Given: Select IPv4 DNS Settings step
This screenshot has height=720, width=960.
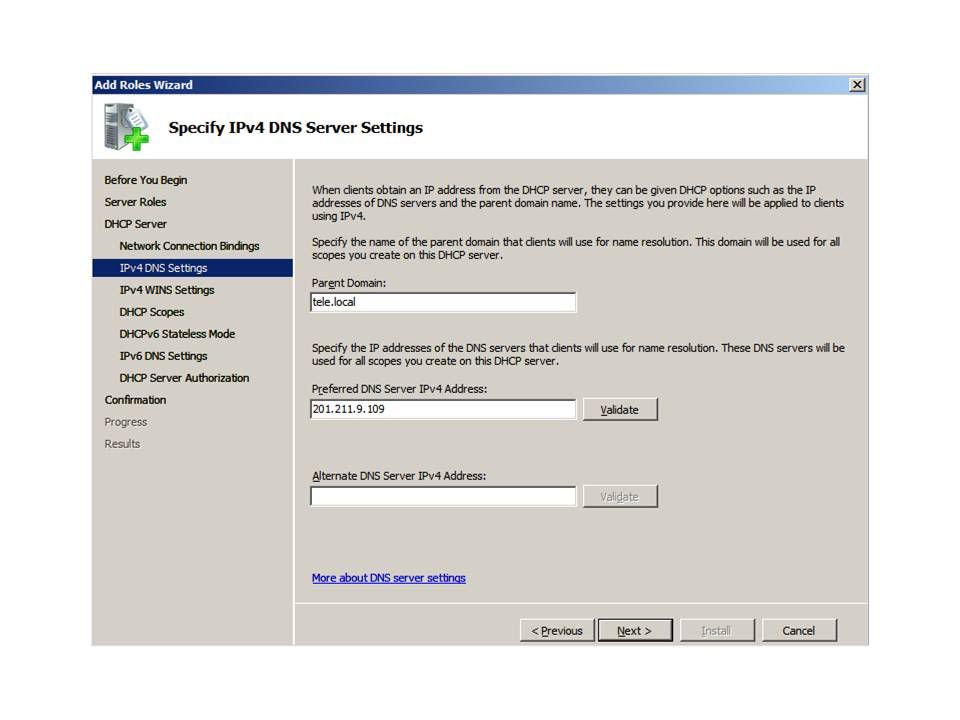Looking at the screenshot, I should click(x=164, y=268).
